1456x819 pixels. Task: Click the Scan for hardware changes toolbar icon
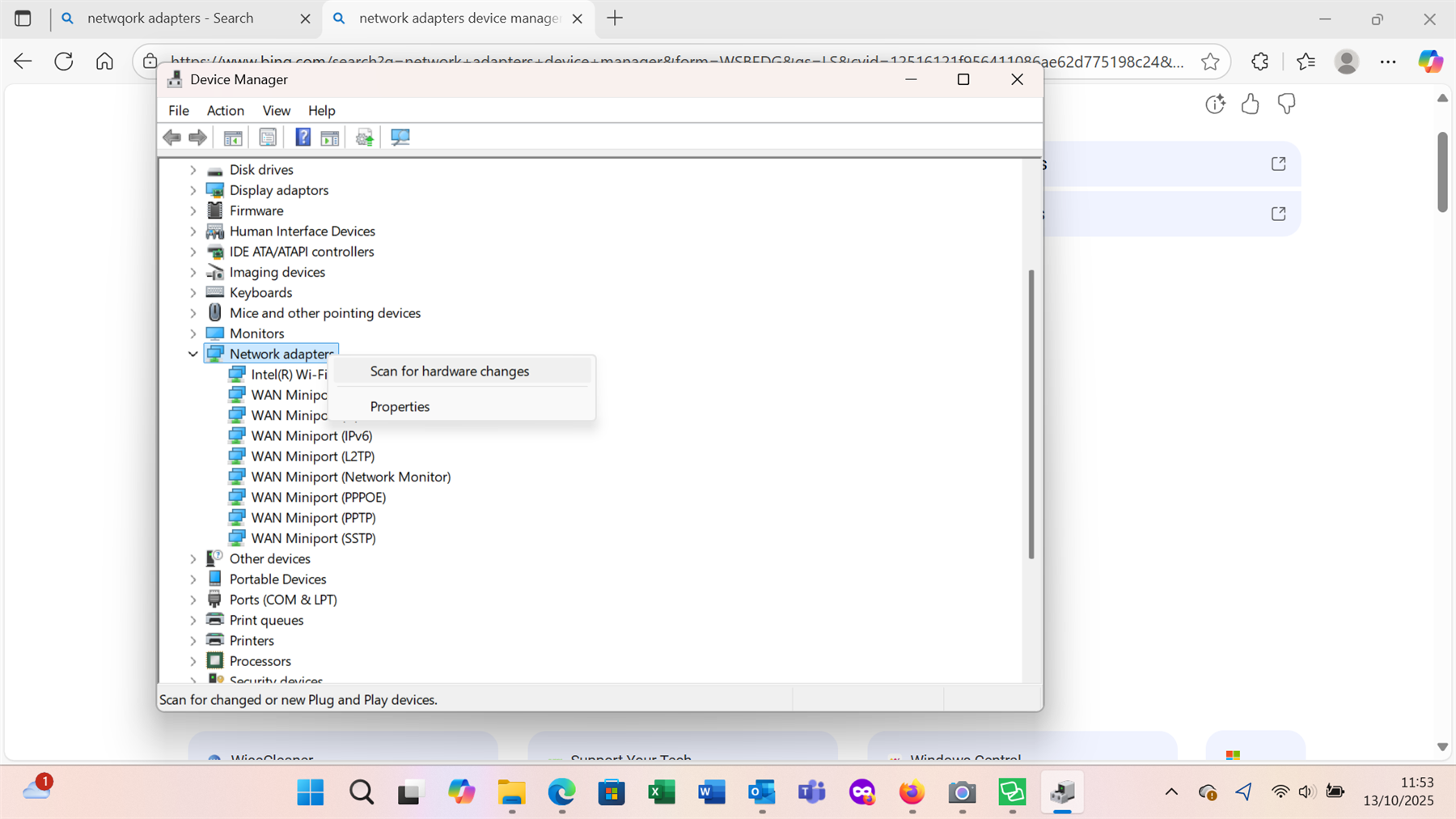400,137
